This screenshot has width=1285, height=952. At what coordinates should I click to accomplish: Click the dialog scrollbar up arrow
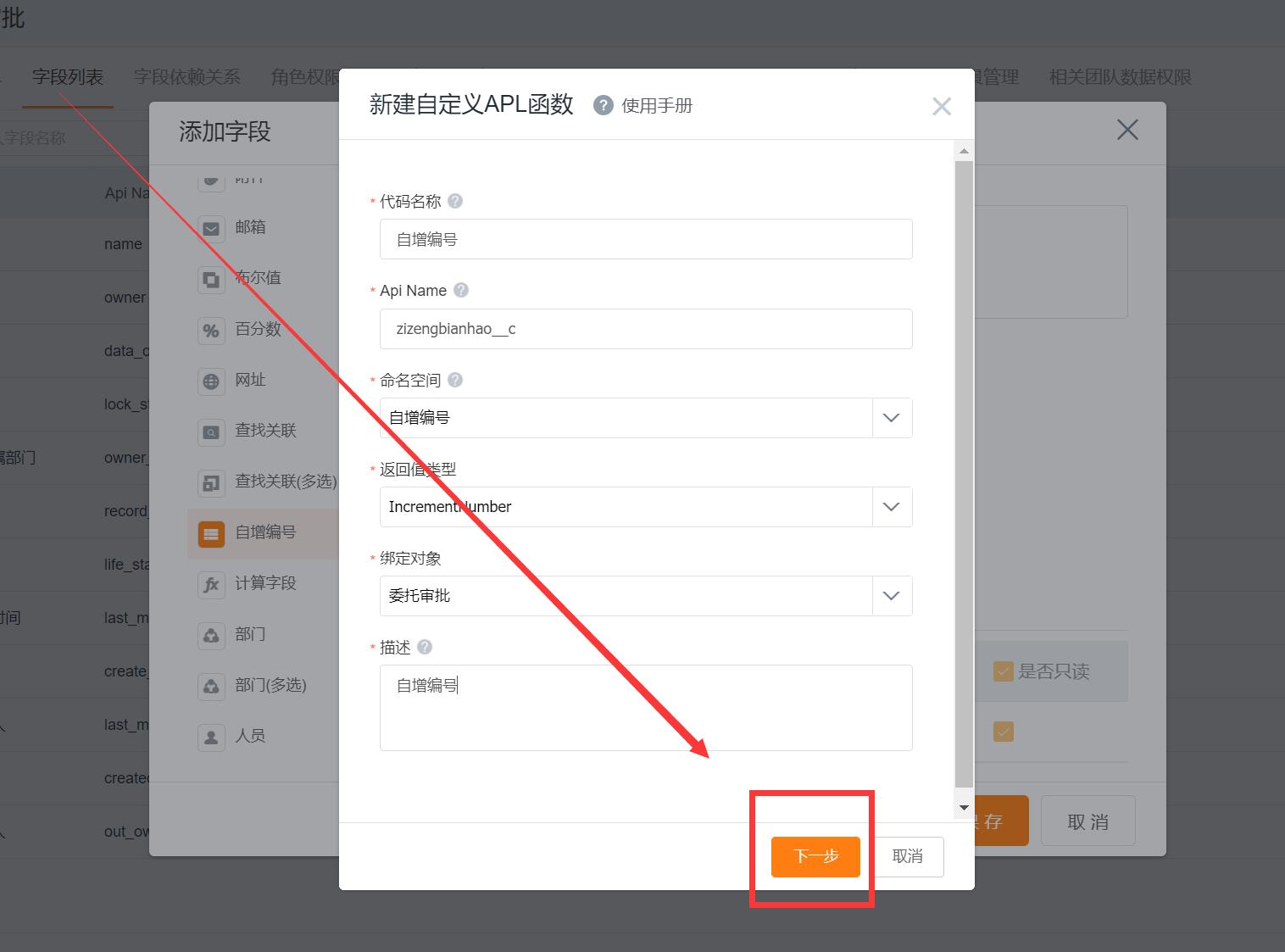[x=964, y=151]
